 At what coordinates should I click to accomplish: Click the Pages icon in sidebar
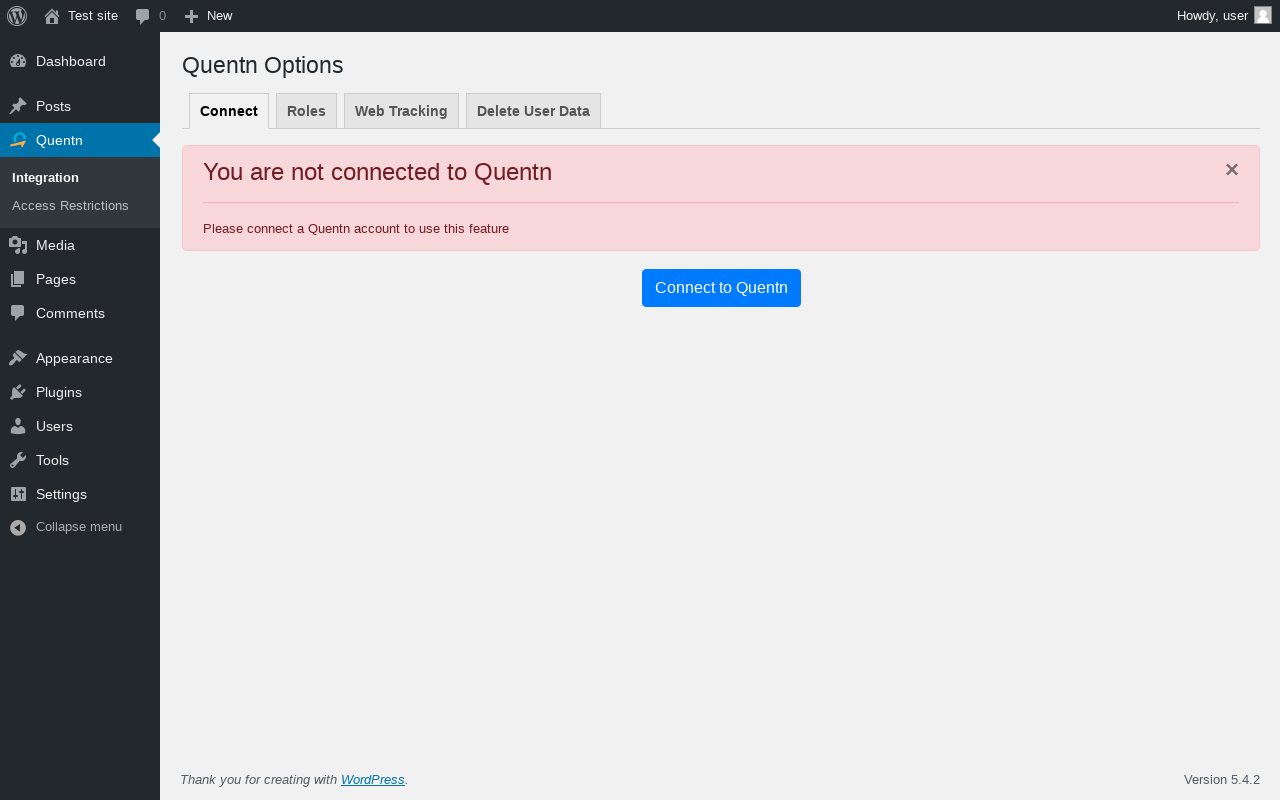click(18, 279)
